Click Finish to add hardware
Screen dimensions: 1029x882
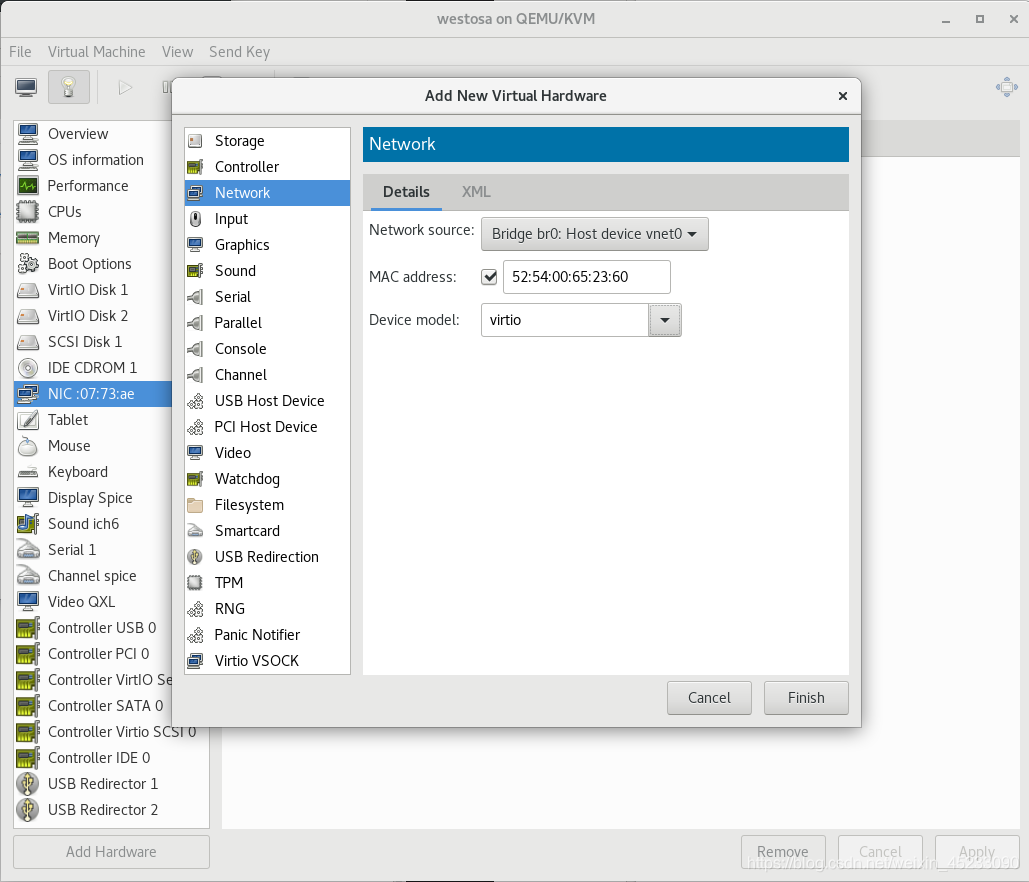coord(806,698)
